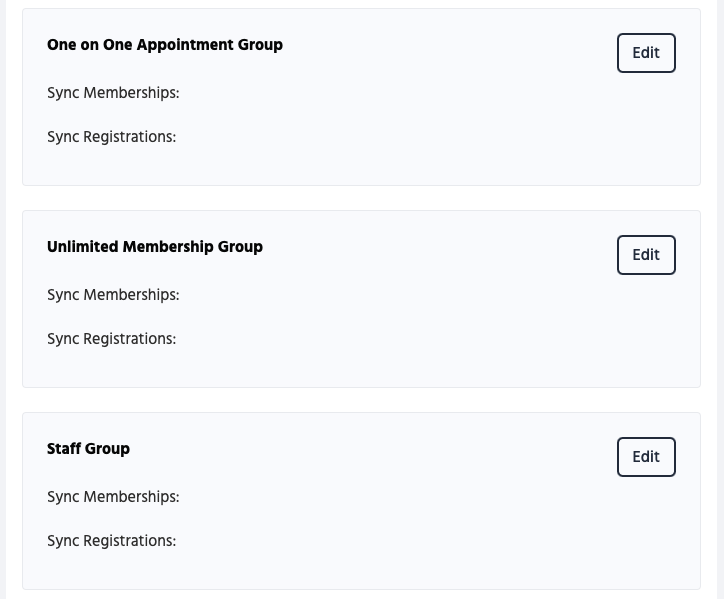Edit the Unlimited Membership Group
This screenshot has height=599, width=724.
tap(646, 255)
